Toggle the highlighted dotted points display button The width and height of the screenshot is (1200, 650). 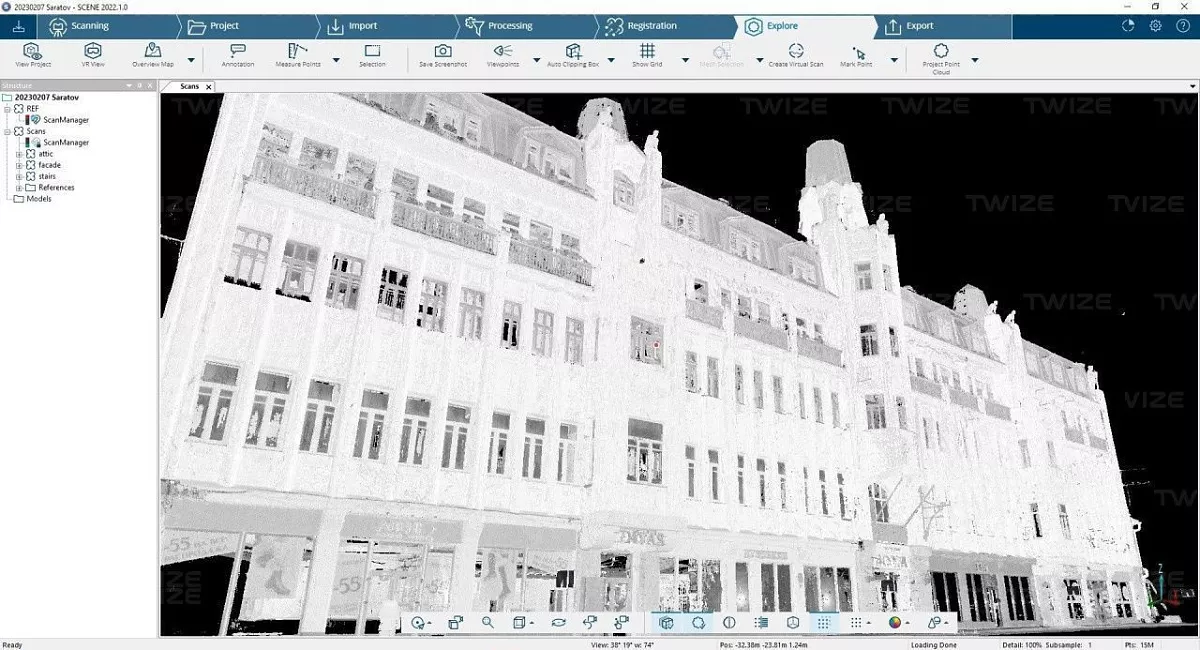[824, 622]
